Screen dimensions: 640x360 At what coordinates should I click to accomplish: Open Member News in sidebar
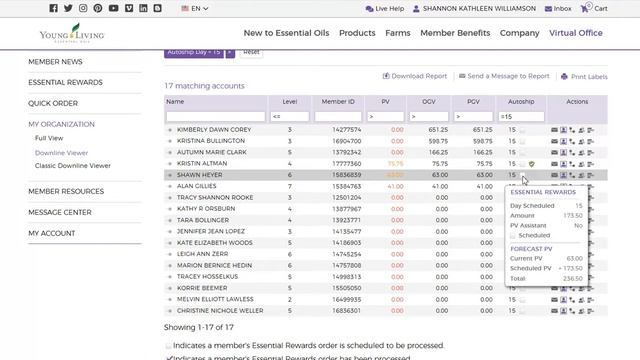55,62
